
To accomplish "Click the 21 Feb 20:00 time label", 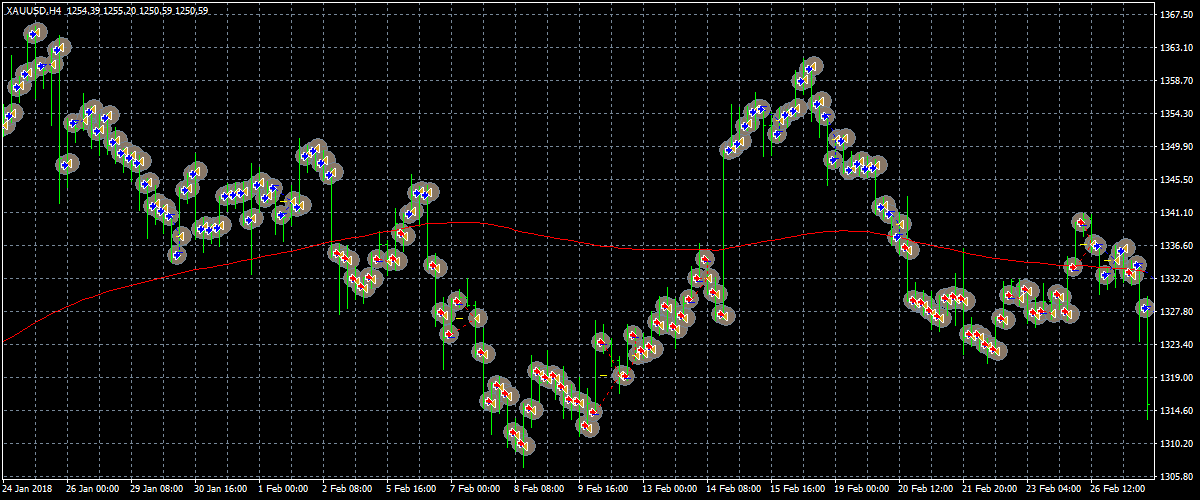I will [989, 490].
